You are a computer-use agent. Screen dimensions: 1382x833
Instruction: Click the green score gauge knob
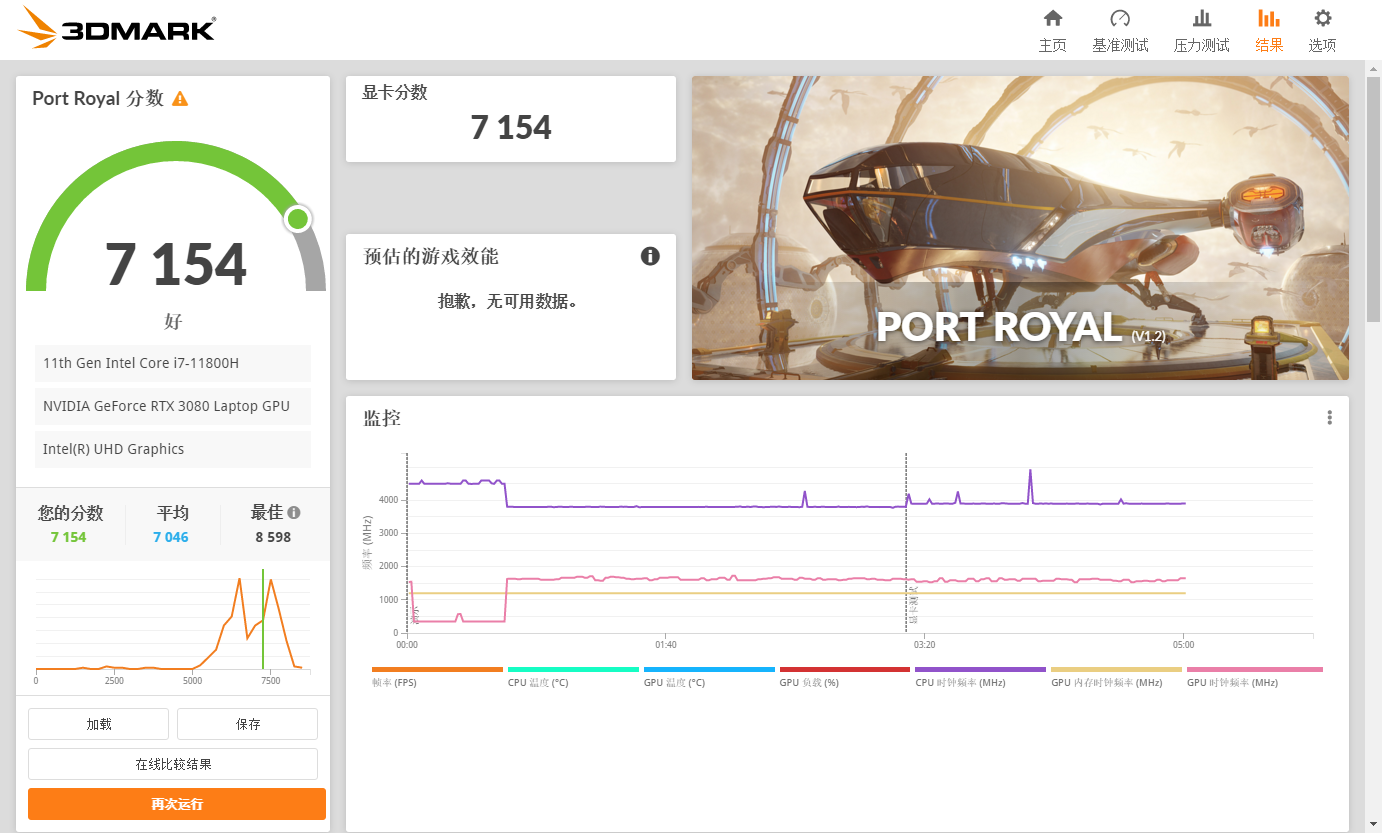click(x=297, y=219)
